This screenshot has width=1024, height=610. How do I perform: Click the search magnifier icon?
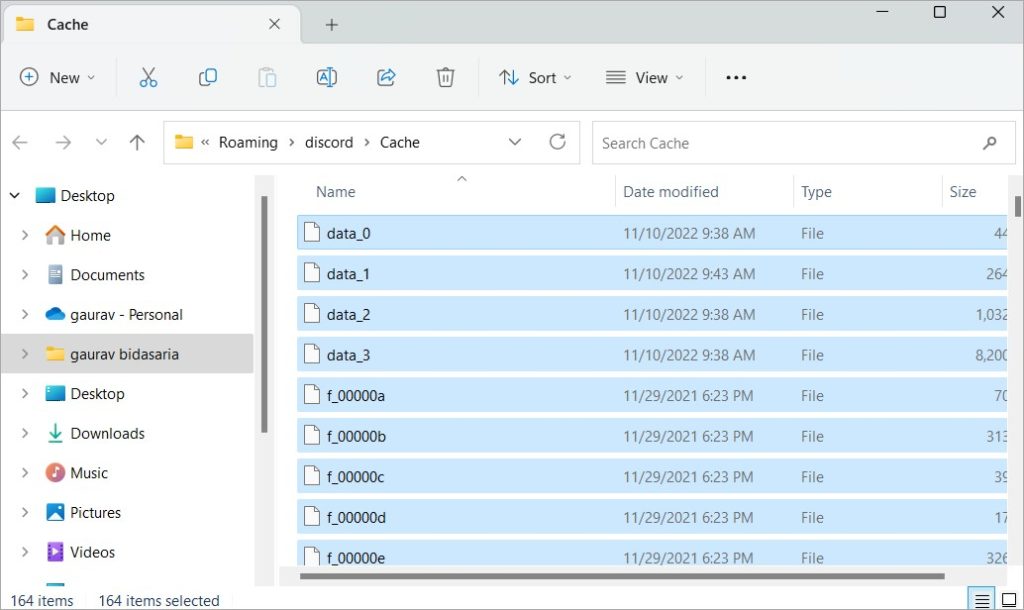[990, 142]
